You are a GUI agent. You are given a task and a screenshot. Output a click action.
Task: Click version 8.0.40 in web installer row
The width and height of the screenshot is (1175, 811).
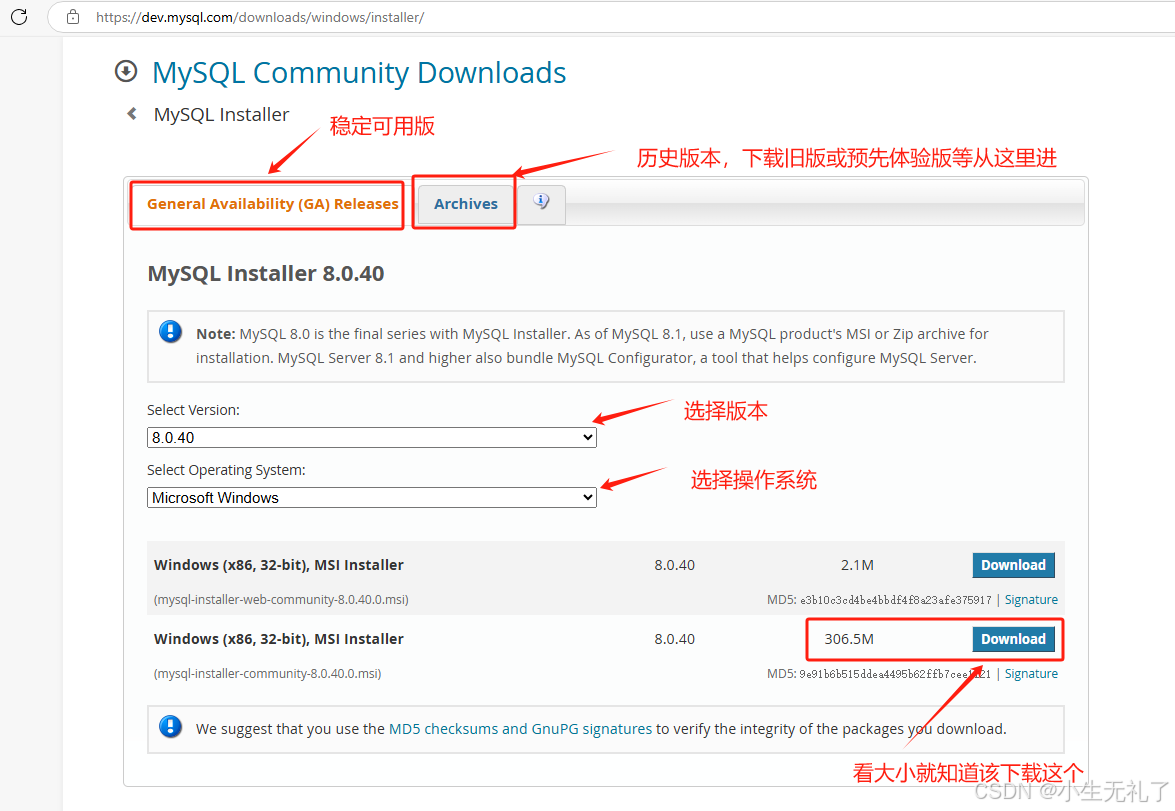674,565
